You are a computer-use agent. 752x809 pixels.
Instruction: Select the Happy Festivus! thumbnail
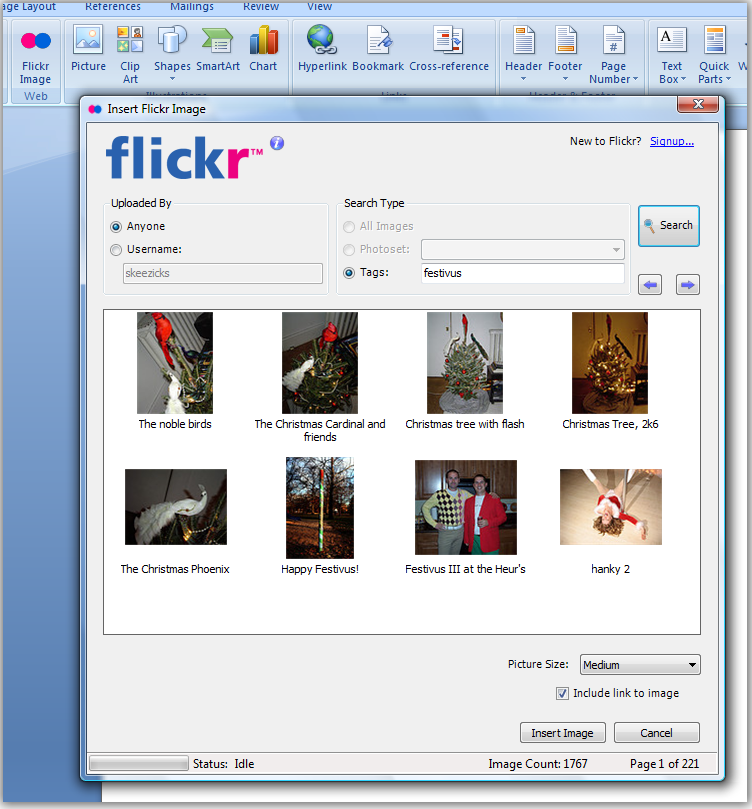click(320, 508)
